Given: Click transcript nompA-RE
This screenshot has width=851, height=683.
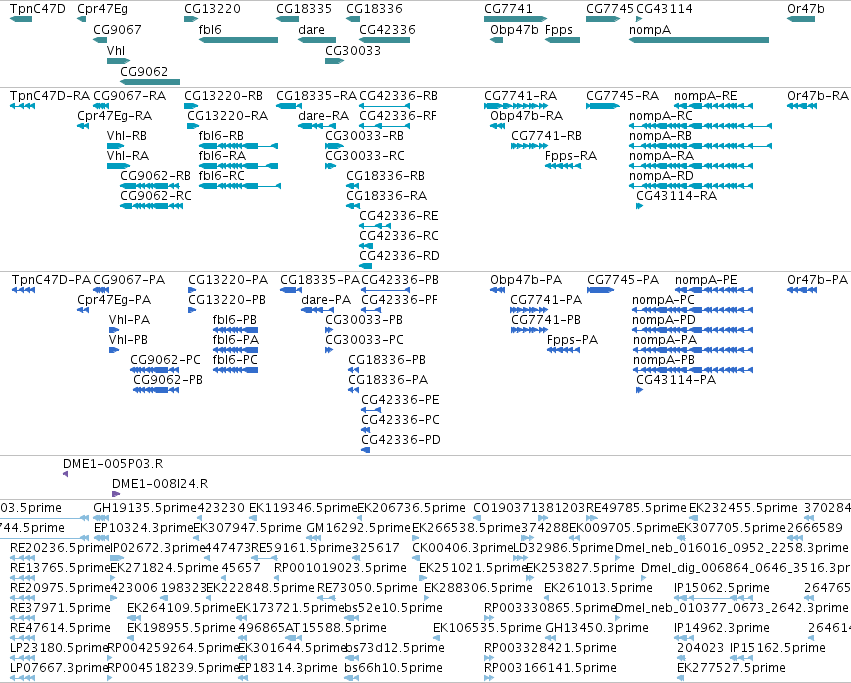Looking at the screenshot, I should (x=706, y=96).
